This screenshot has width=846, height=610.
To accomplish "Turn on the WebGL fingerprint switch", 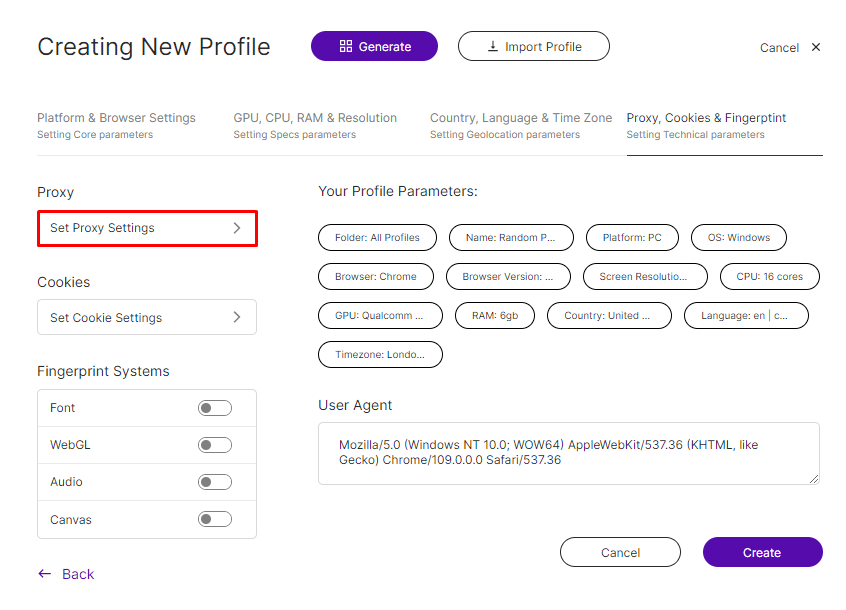I will pos(215,445).
